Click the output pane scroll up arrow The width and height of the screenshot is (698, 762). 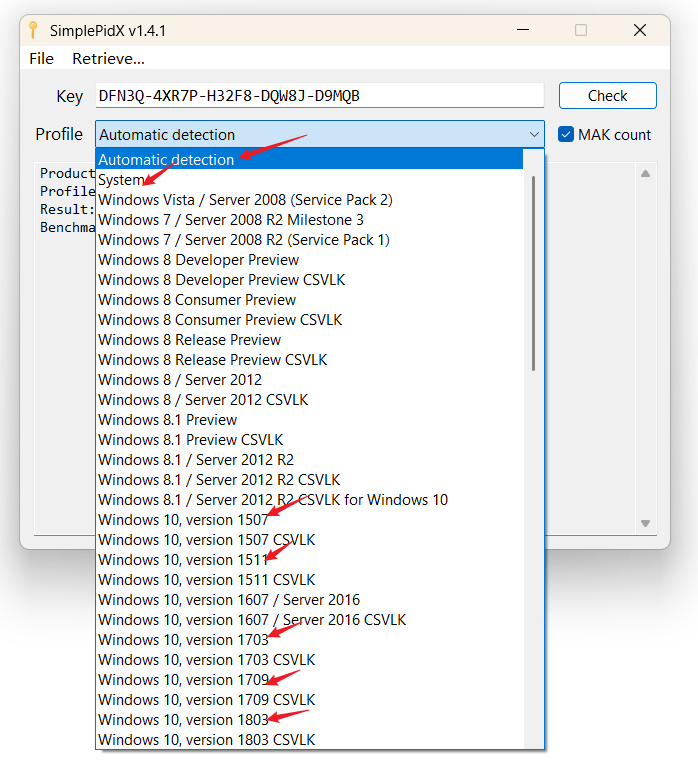coord(645,173)
